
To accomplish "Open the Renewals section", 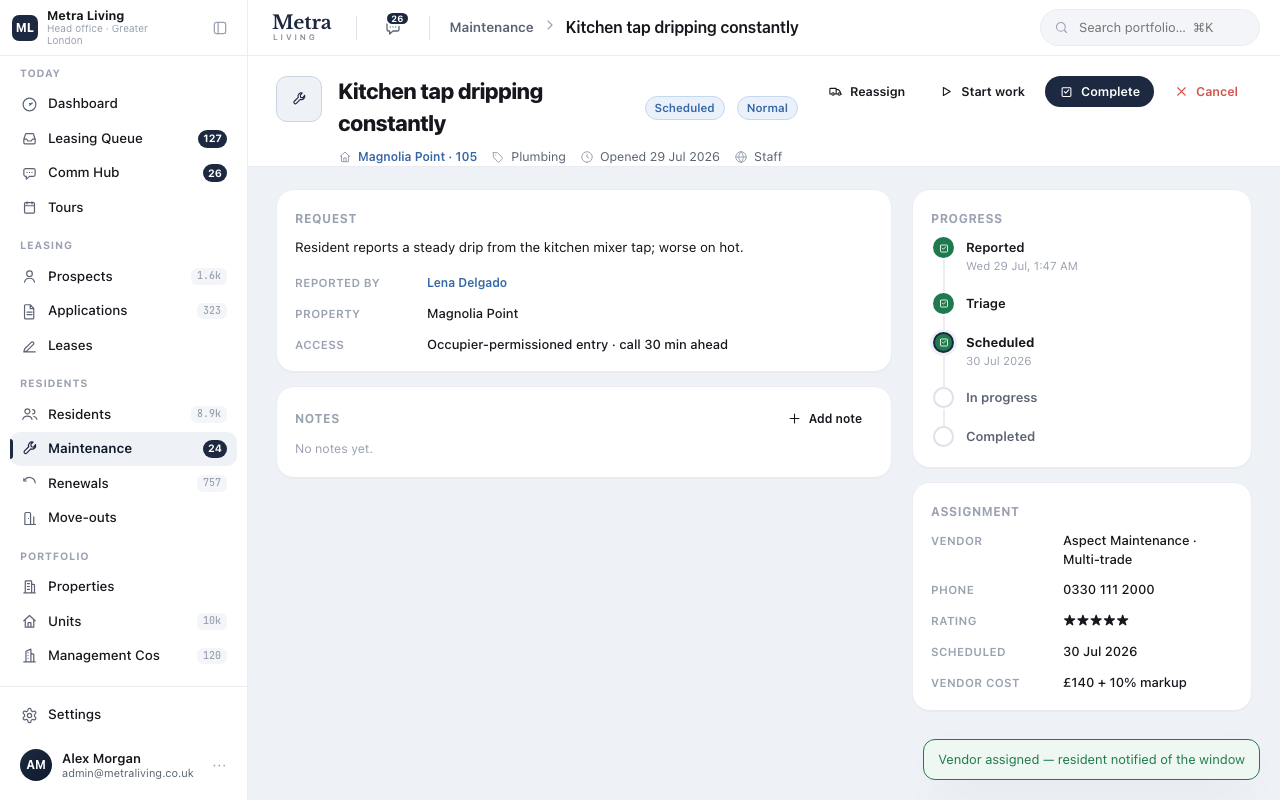I will (124, 484).
